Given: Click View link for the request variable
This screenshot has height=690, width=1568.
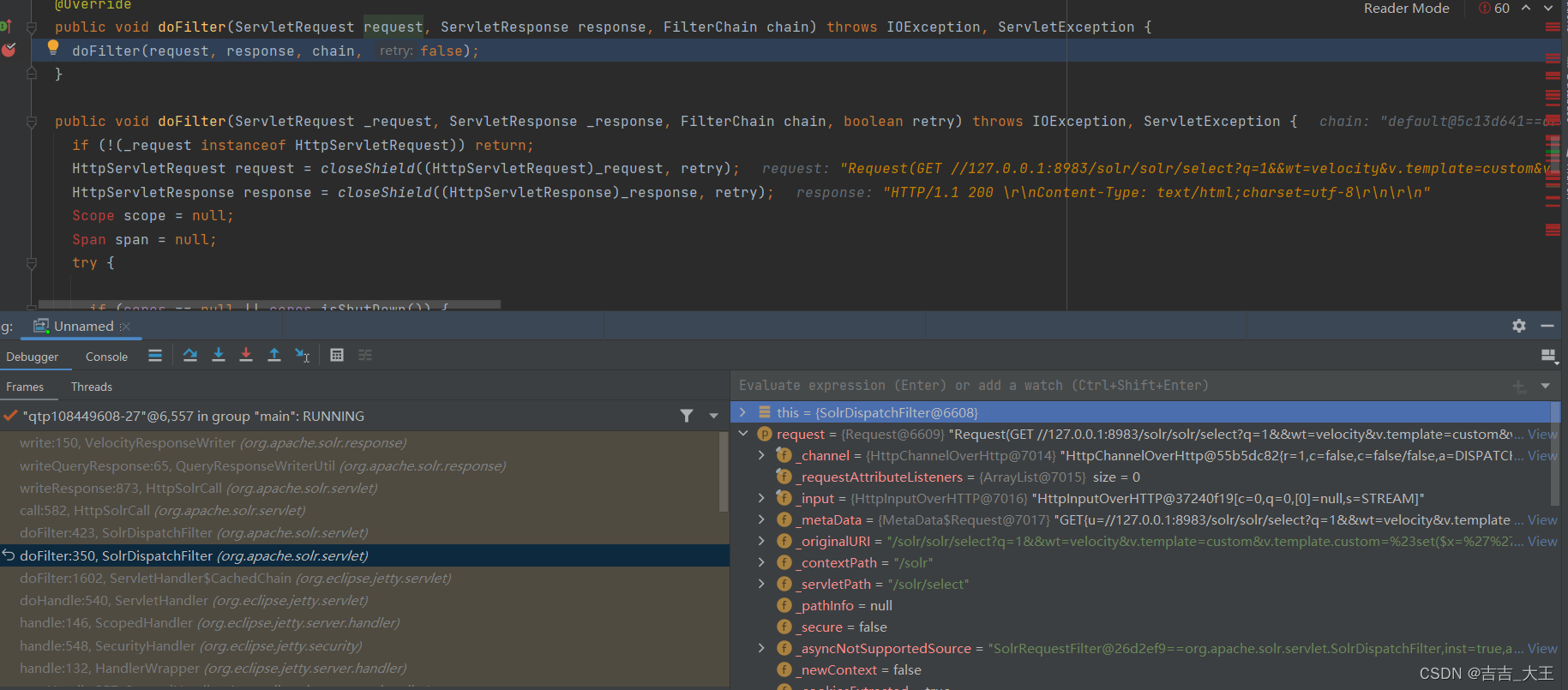Looking at the screenshot, I should [1542, 435].
